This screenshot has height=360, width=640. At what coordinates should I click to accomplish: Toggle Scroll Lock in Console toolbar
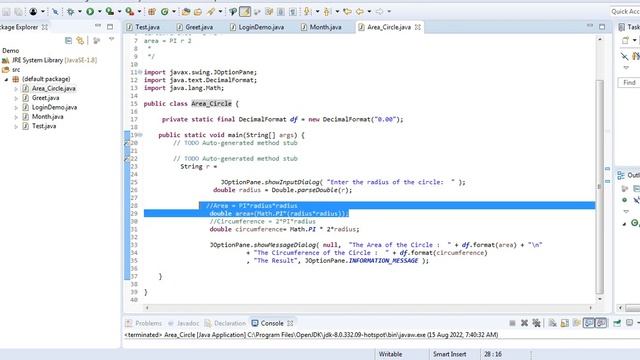coord(564,323)
